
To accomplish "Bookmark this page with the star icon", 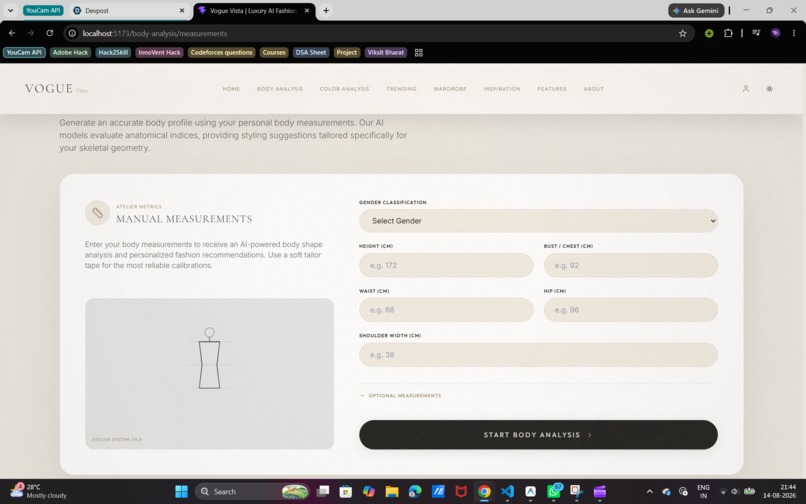I will 683,33.
